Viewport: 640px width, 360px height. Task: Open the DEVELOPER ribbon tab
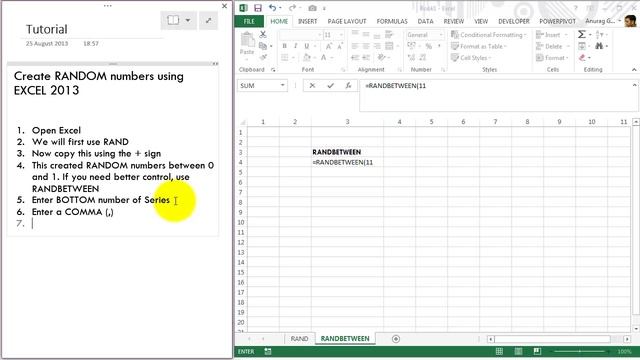[x=513, y=21]
